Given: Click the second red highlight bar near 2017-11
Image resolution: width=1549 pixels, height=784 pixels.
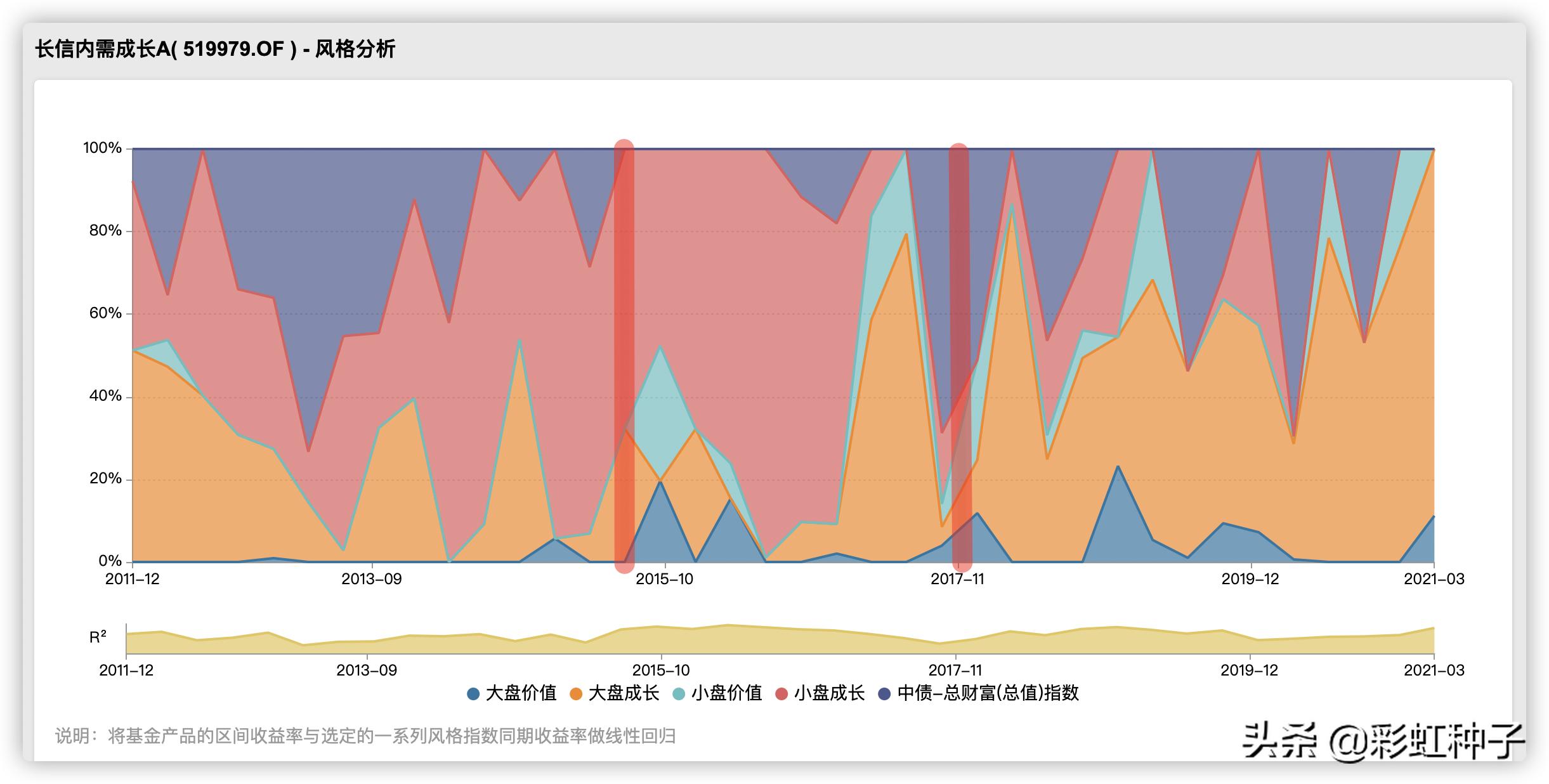Looking at the screenshot, I should pos(959,355).
